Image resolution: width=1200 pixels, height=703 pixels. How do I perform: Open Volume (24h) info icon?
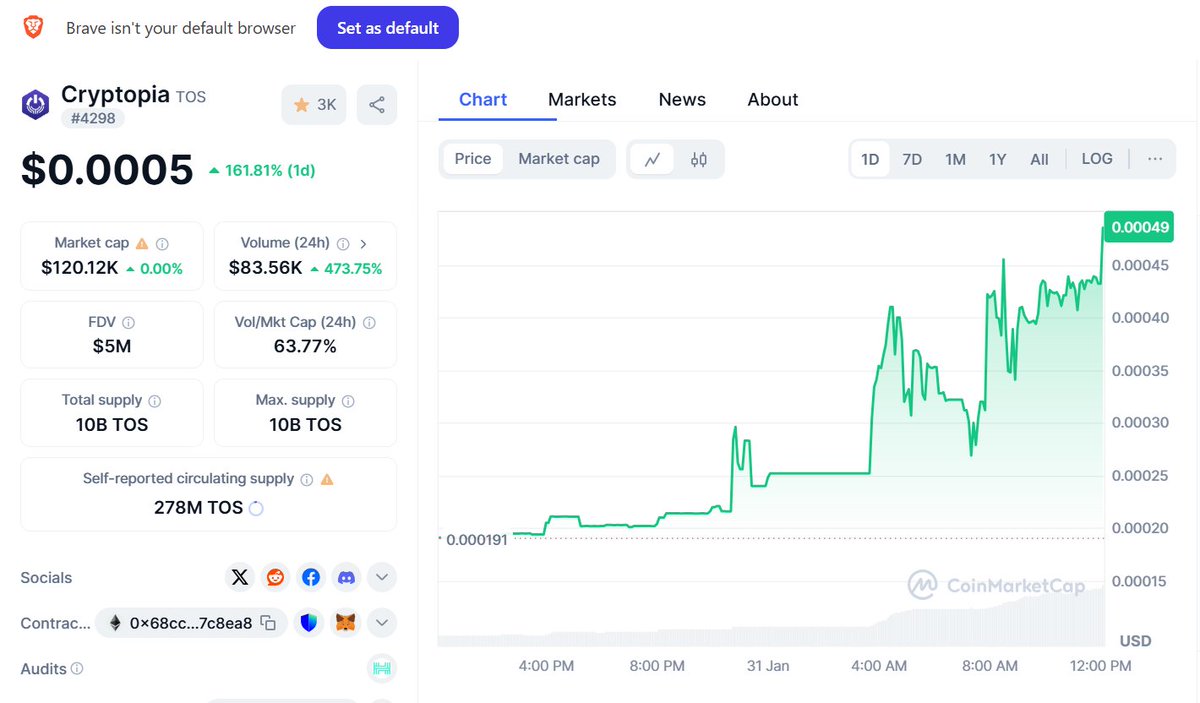coord(343,243)
